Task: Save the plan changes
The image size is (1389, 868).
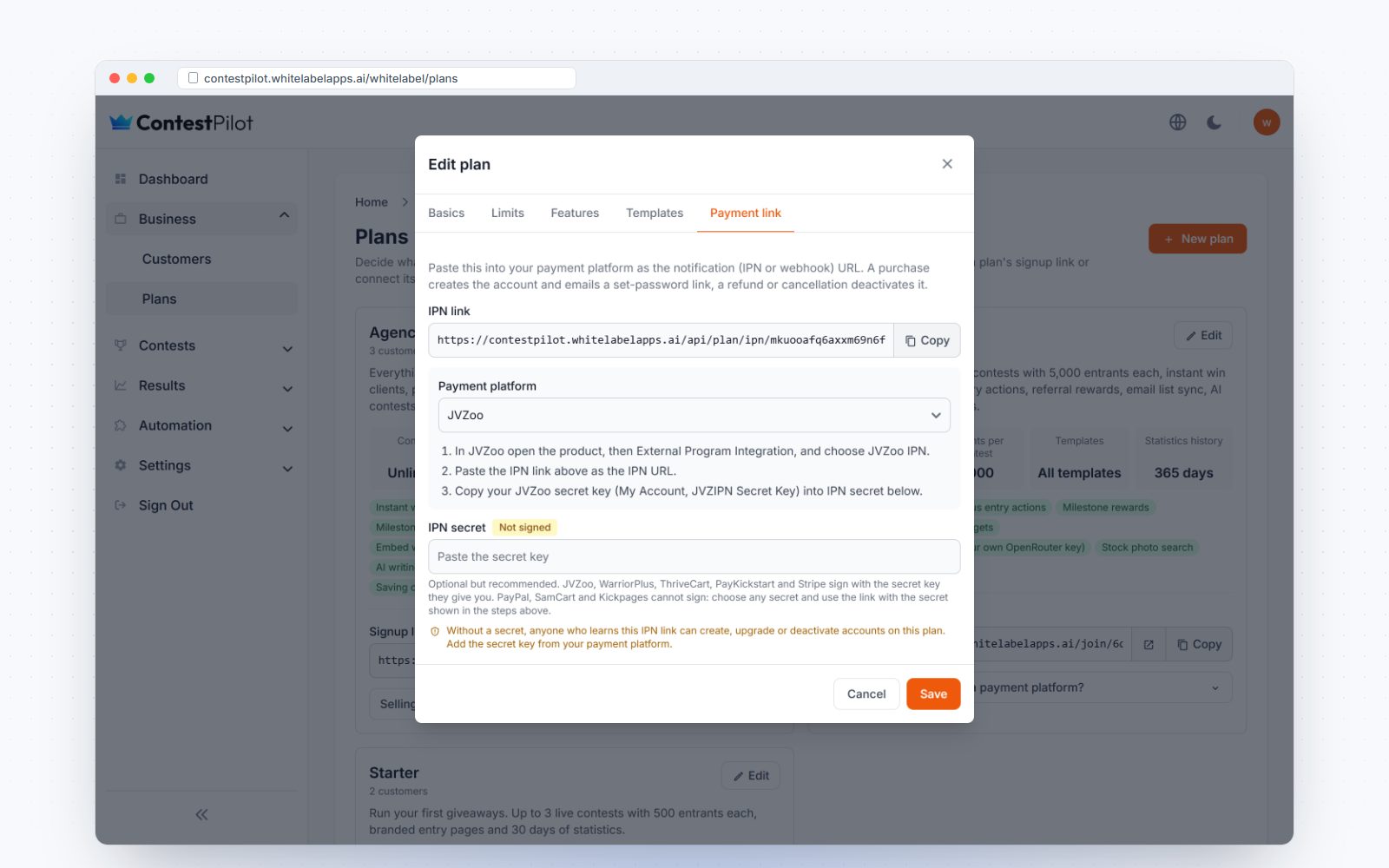Action: point(933,694)
